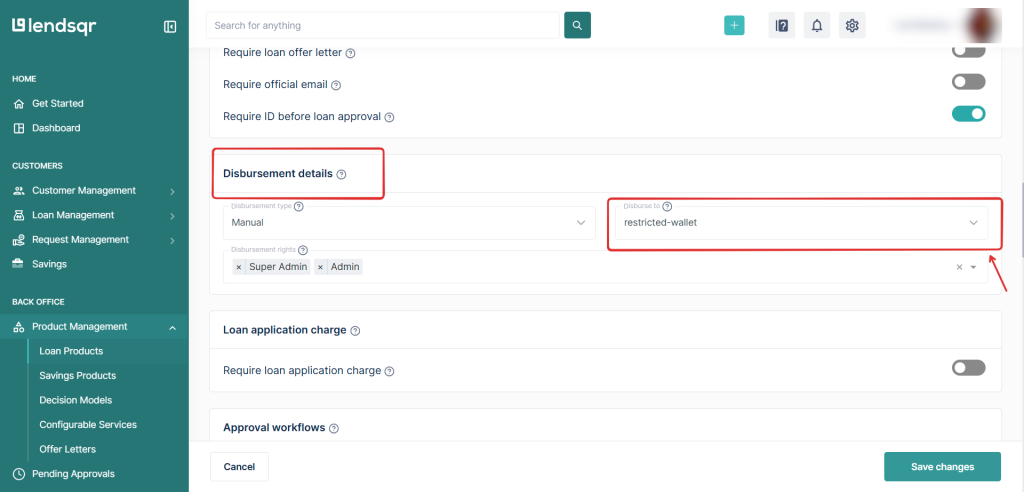Collapse the sidebar using the panel icon
The height and width of the screenshot is (492, 1024).
(170, 27)
